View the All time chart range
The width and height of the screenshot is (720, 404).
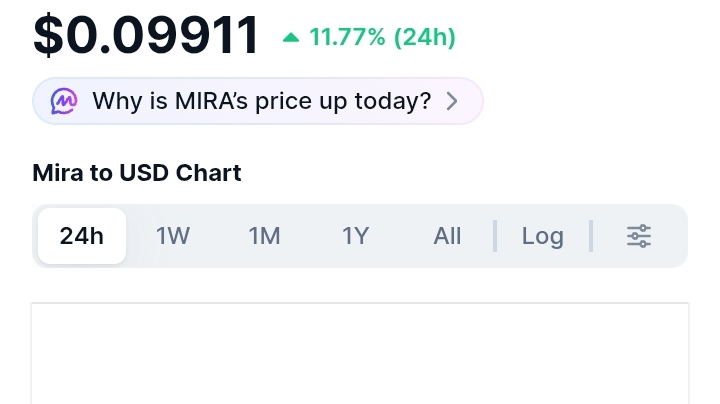click(x=447, y=236)
